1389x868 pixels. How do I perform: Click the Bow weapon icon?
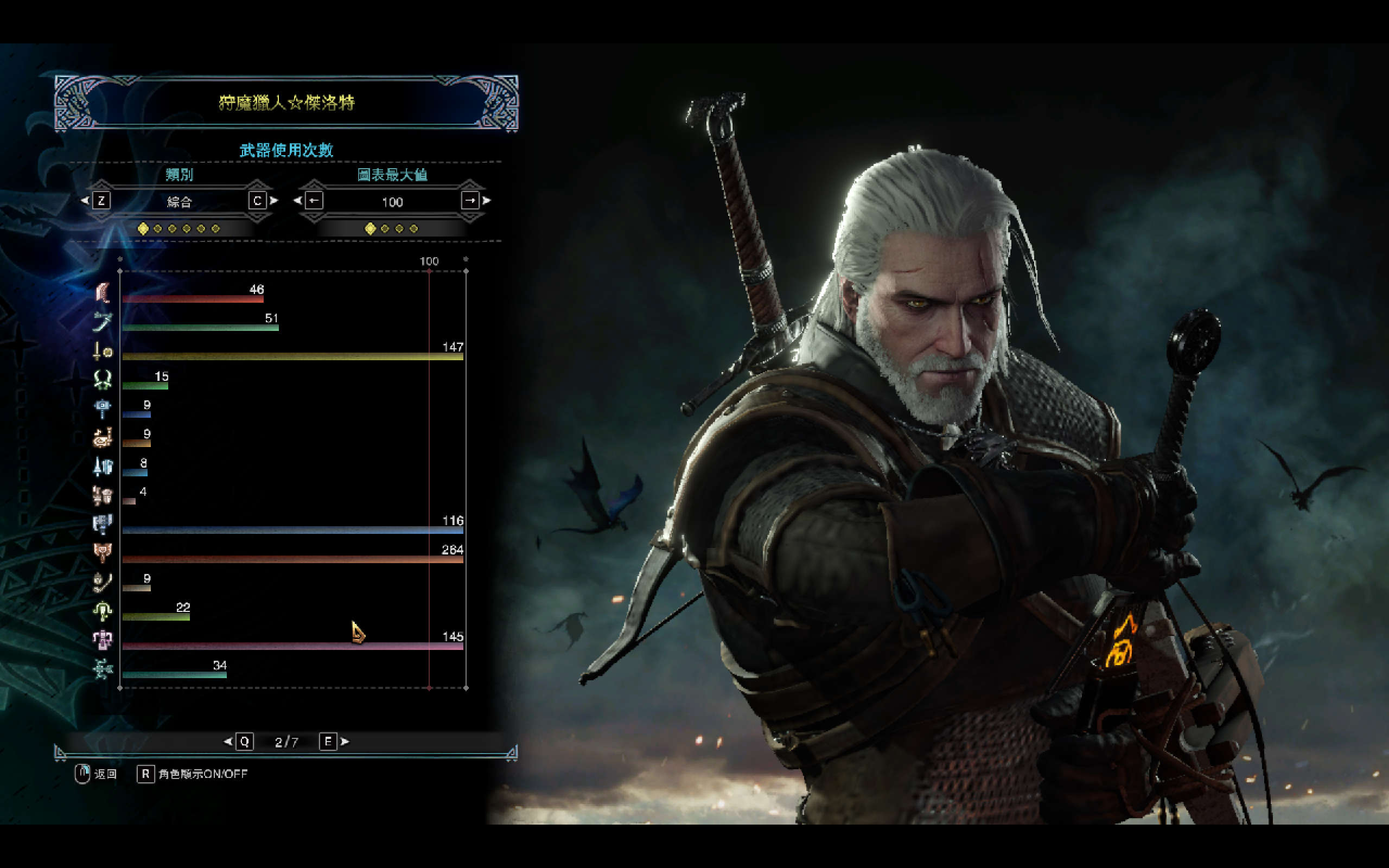click(102, 669)
